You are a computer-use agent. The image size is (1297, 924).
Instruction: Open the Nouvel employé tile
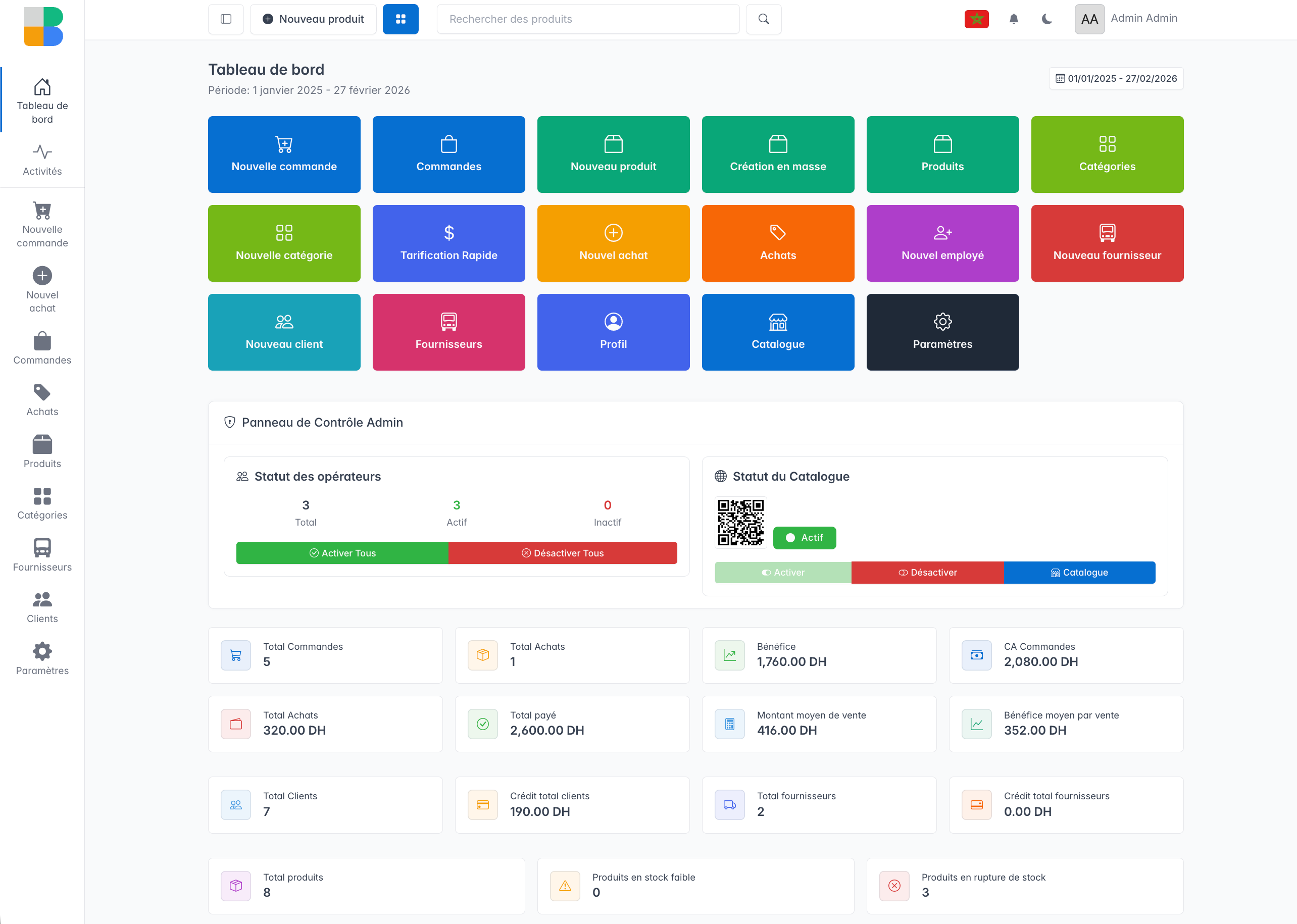coord(942,243)
